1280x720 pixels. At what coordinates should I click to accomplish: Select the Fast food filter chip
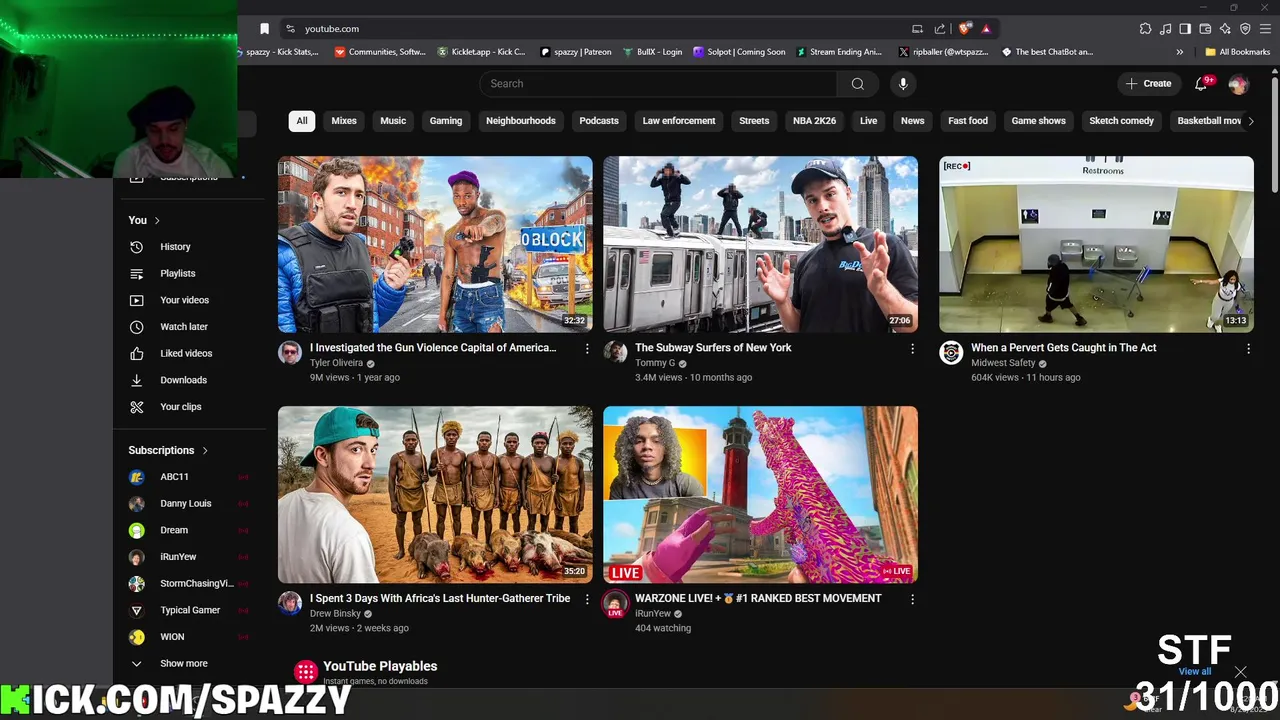968,121
